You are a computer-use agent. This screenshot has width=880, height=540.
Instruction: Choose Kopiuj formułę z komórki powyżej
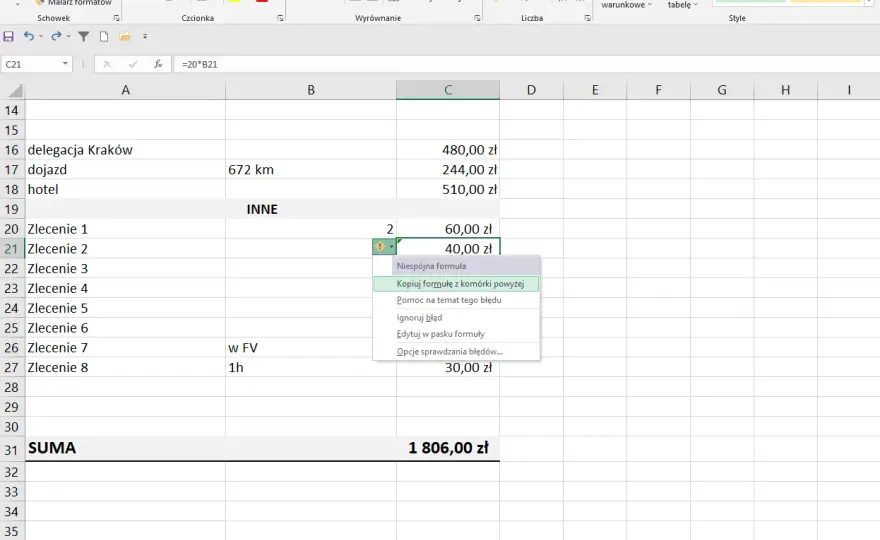[x=456, y=284]
